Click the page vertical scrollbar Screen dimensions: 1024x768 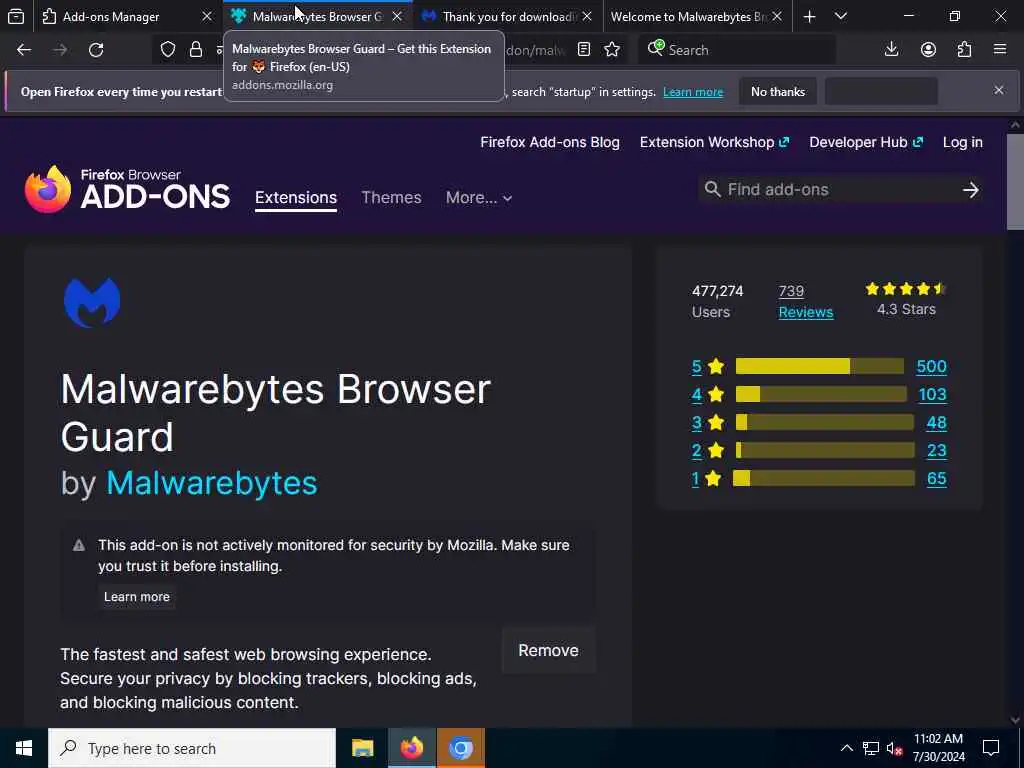coord(1015,183)
